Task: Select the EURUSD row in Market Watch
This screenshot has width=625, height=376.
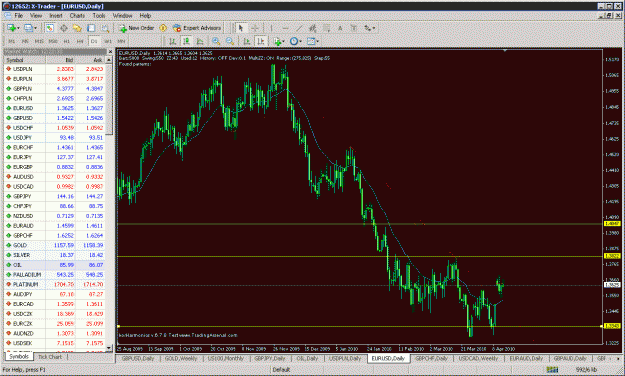Action: click(x=55, y=108)
